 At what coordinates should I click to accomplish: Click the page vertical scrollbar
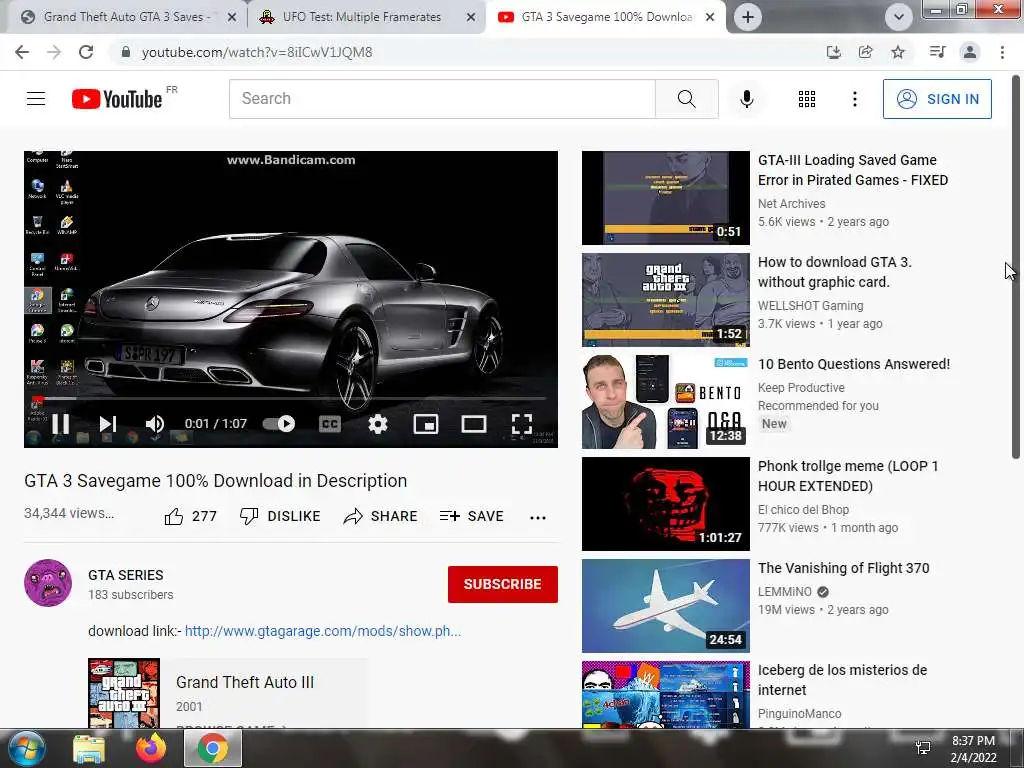tap(1016, 266)
